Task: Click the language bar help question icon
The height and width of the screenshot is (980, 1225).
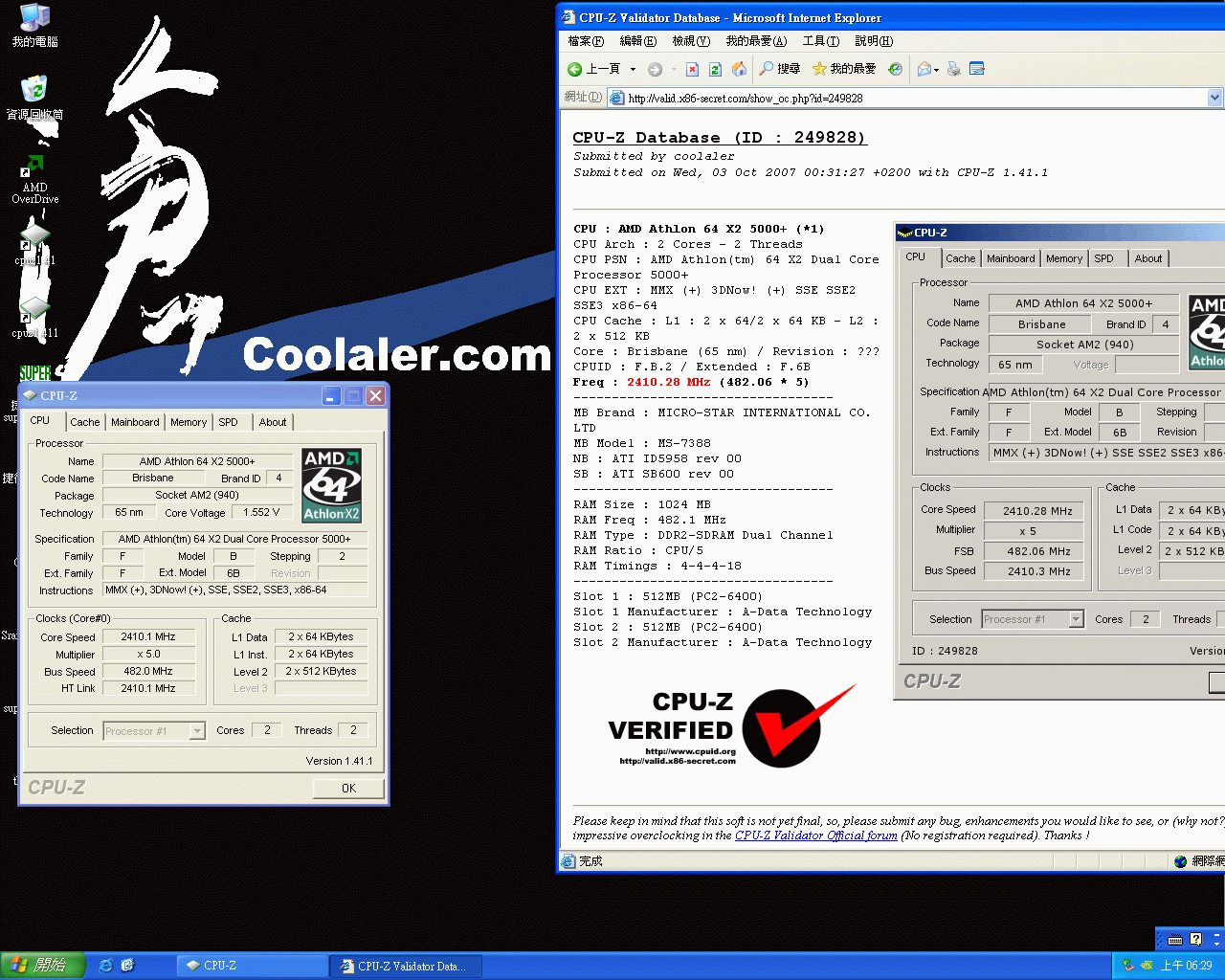Action: coord(1195,940)
